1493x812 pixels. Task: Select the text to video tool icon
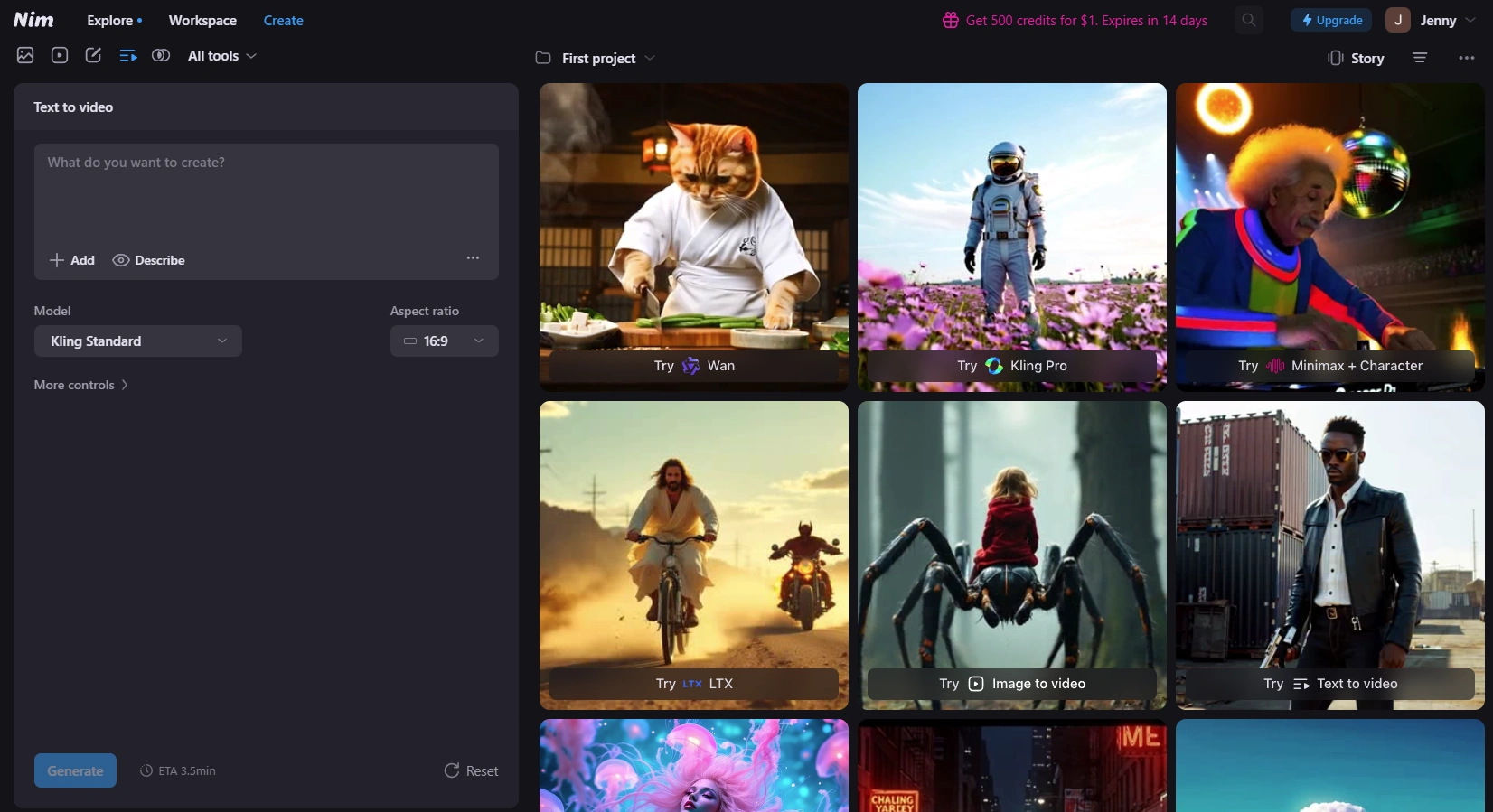point(127,56)
